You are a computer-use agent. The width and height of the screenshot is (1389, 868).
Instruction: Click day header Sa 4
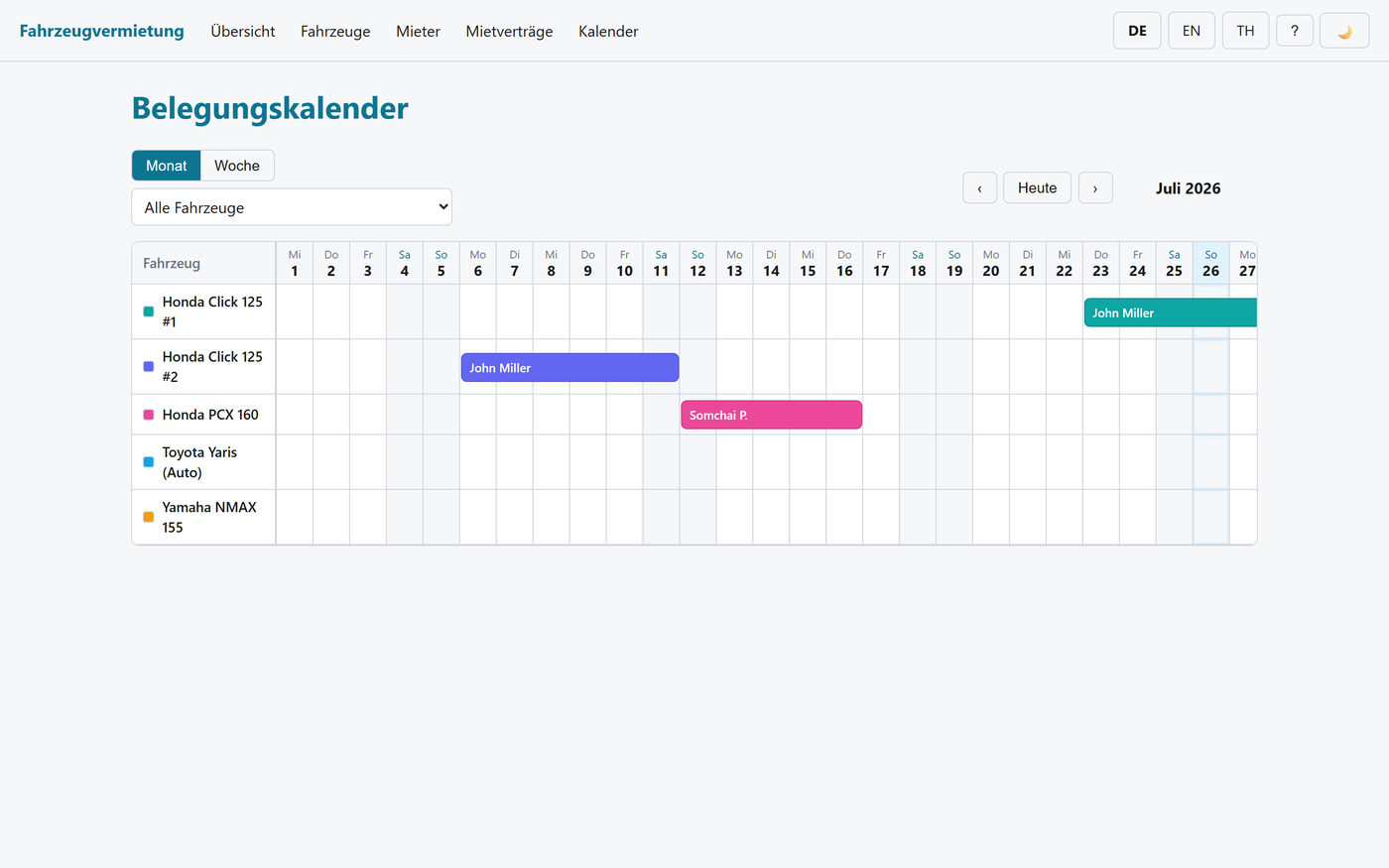click(x=405, y=263)
